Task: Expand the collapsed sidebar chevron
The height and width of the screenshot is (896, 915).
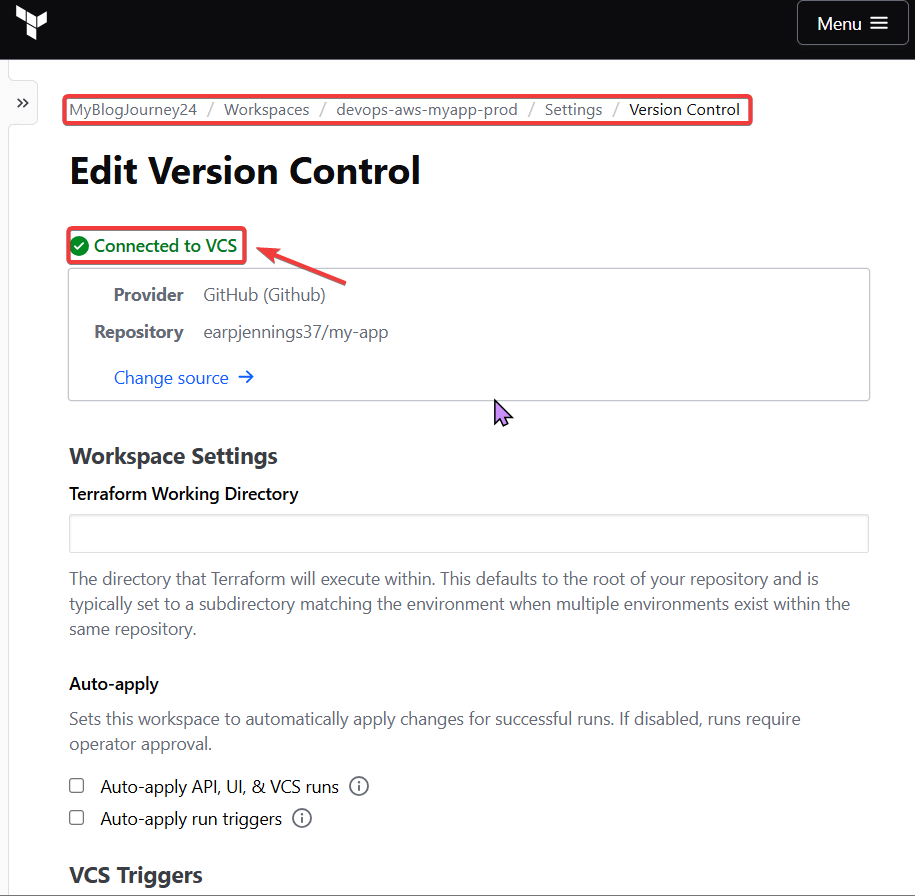Action: coord(23,103)
